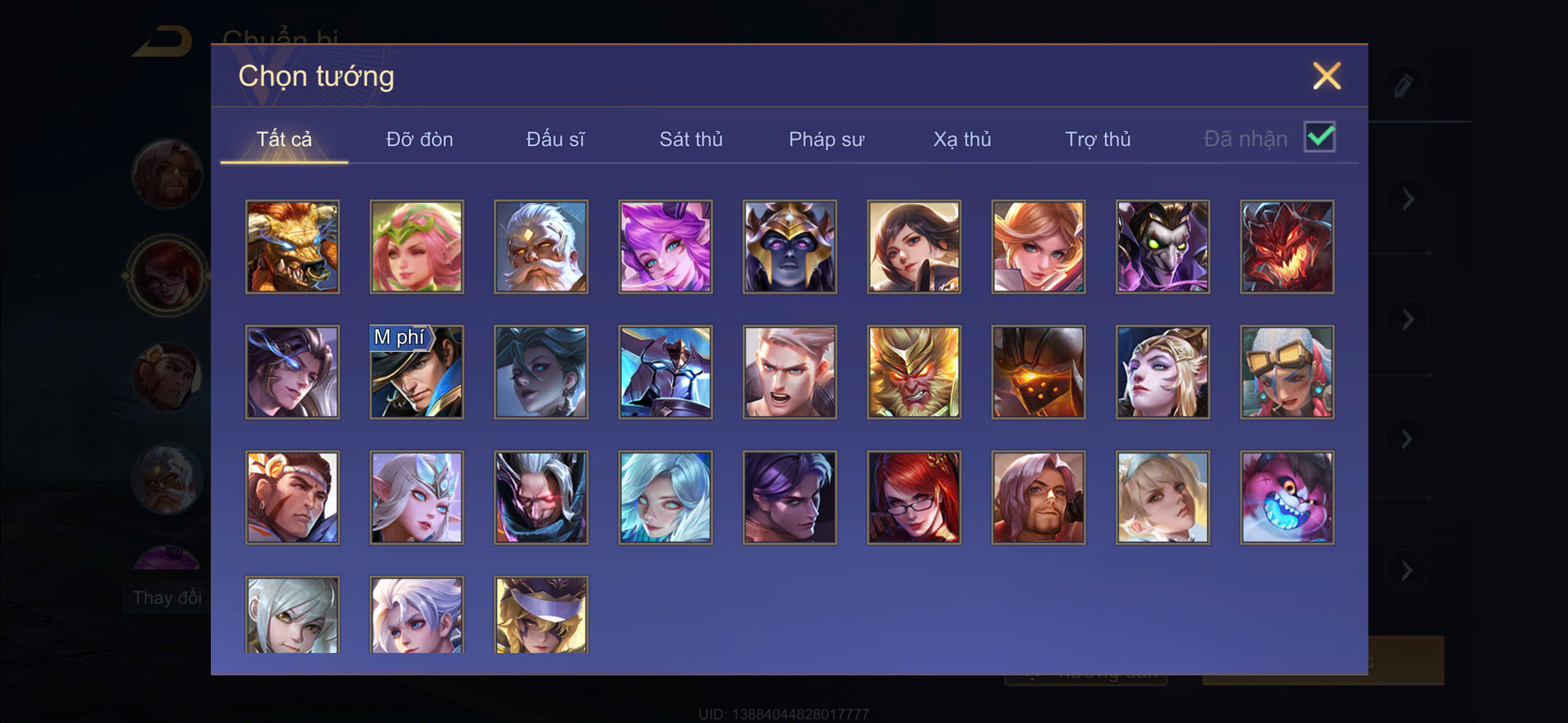The width and height of the screenshot is (1568, 723).
Task: Show heroes under the Pháp sư tab
Action: coord(826,140)
